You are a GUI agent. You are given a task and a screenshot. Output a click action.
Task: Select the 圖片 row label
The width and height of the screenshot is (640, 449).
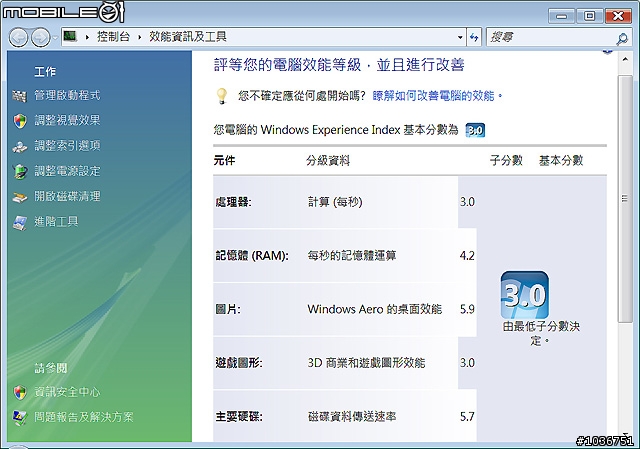pyautogui.click(x=228, y=309)
